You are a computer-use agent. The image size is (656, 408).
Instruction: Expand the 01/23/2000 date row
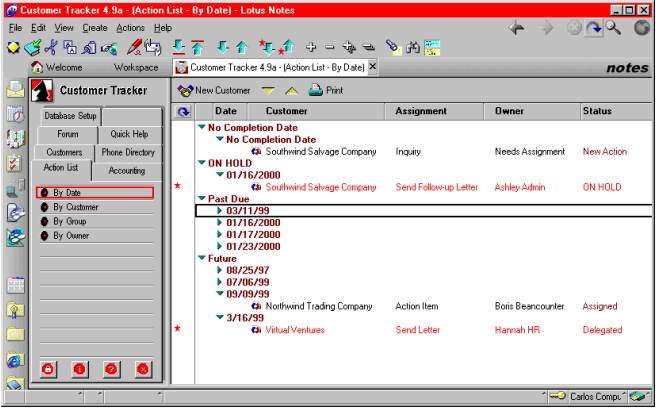coord(219,246)
